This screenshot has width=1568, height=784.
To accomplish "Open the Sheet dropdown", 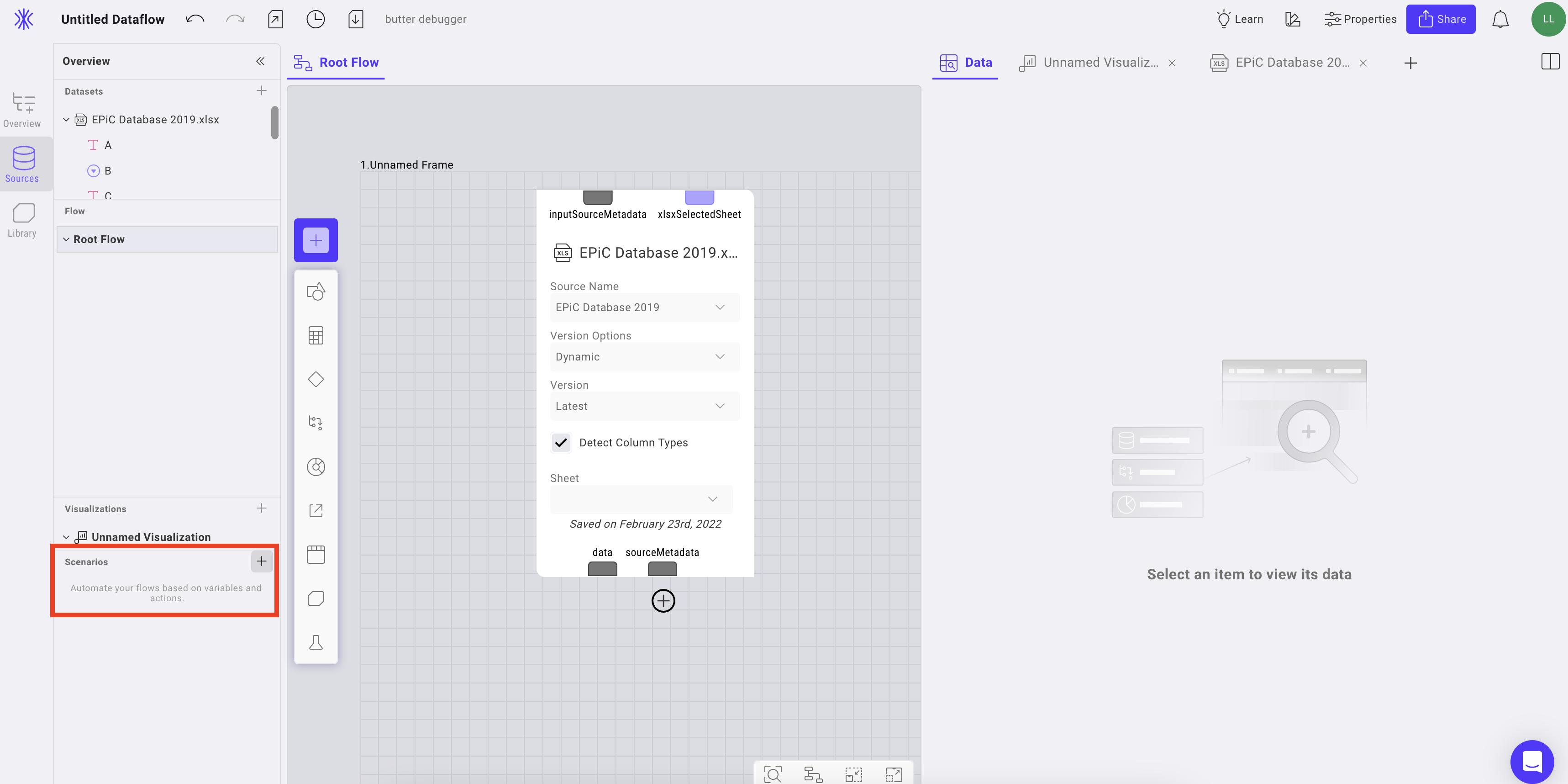I will click(x=641, y=499).
